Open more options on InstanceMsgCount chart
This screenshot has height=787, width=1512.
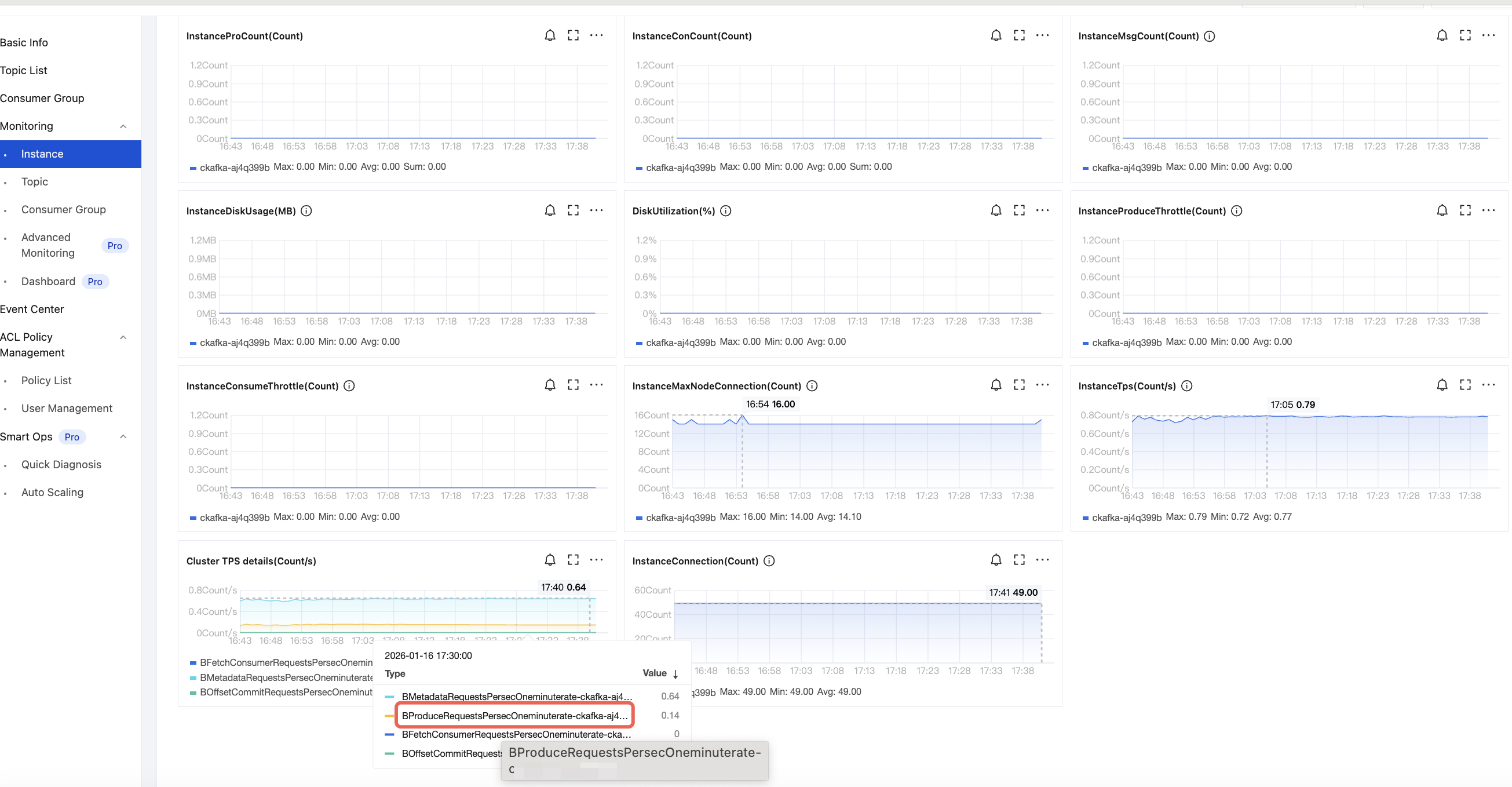point(1488,35)
